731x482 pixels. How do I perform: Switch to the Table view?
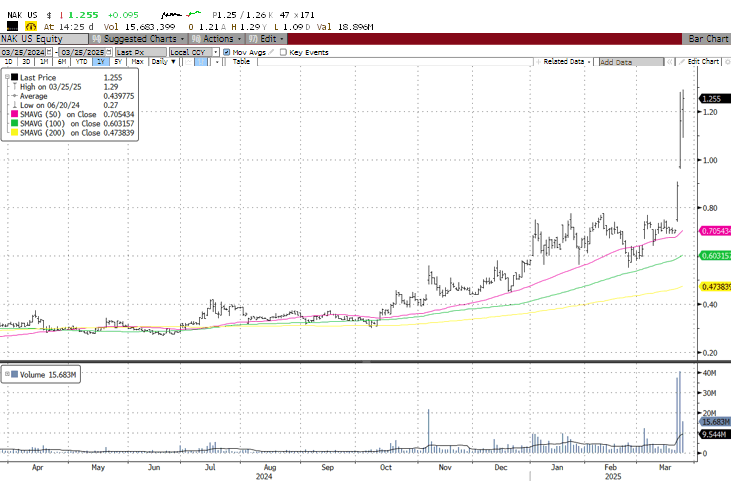pos(241,62)
